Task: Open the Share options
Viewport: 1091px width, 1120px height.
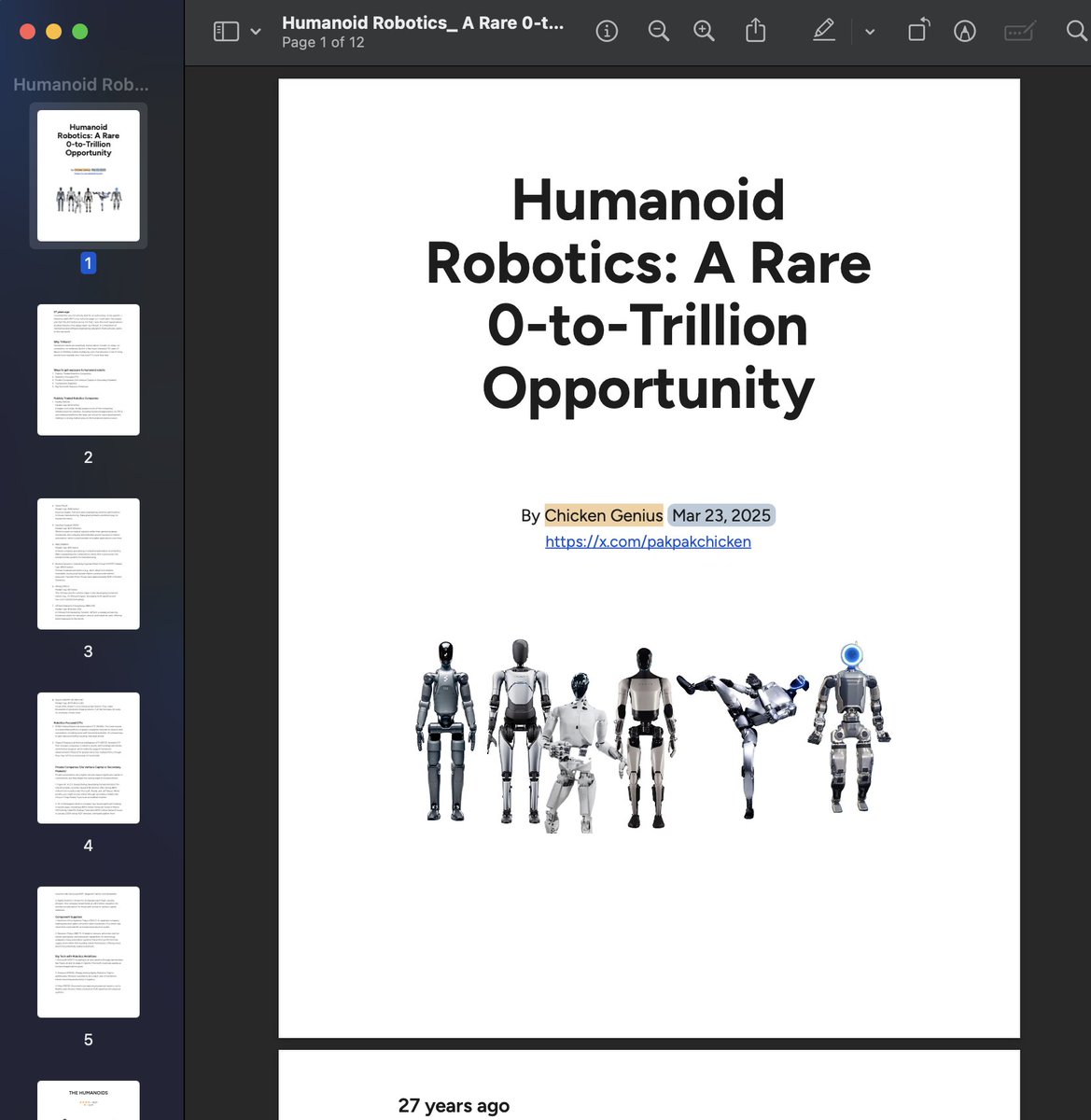Action: (x=755, y=31)
